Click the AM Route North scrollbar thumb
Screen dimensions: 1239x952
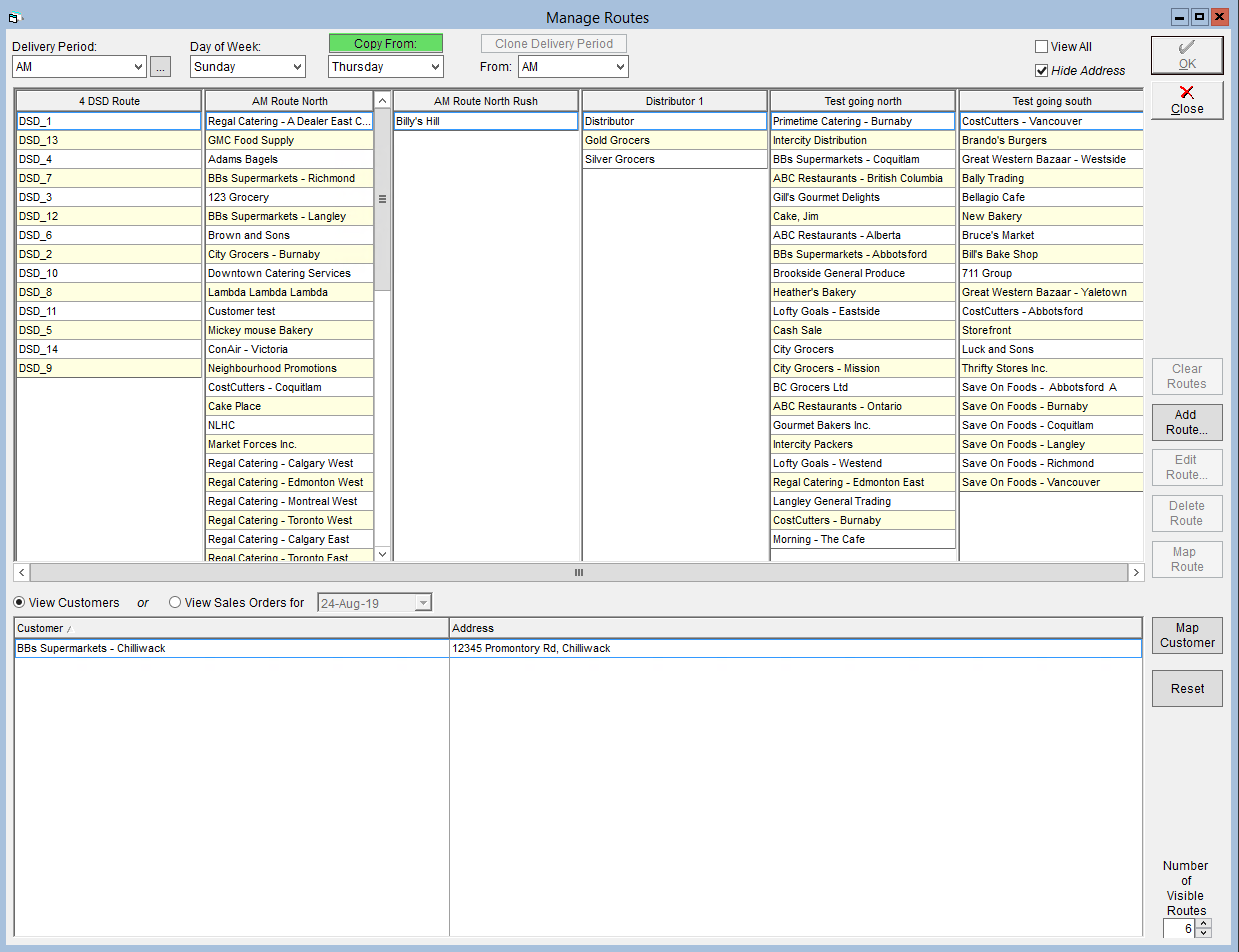[382, 200]
